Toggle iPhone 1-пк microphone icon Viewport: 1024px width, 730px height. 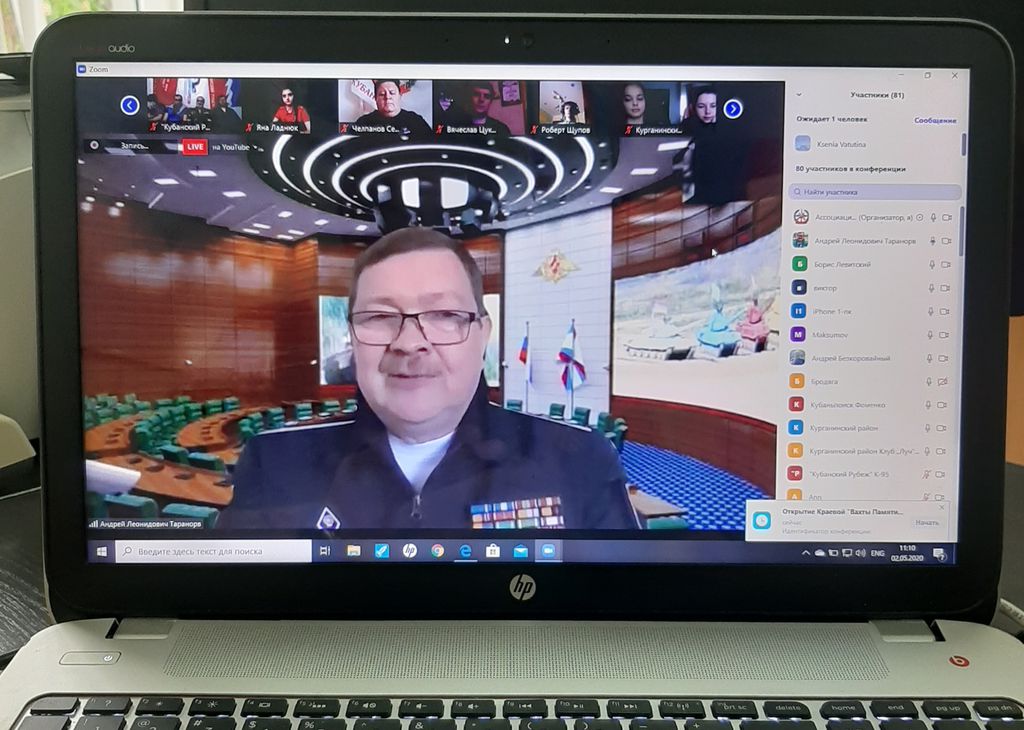click(x=931, y=311)
